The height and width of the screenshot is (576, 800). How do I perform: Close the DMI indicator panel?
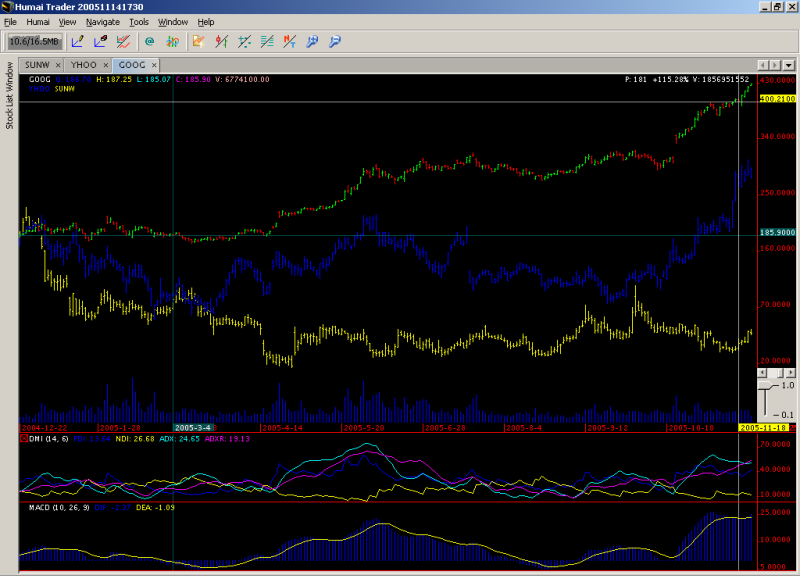(x=24, y=439)
